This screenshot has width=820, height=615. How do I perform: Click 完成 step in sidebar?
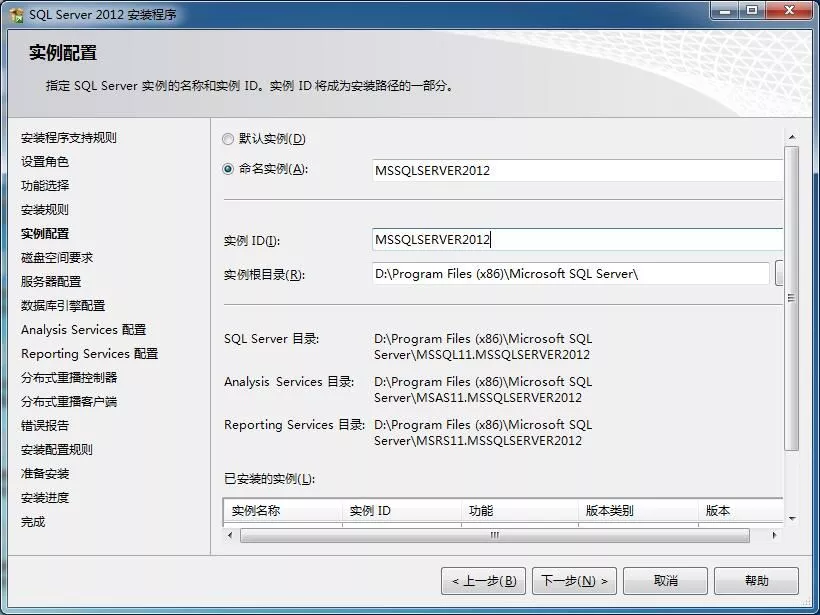click(33, 522)
